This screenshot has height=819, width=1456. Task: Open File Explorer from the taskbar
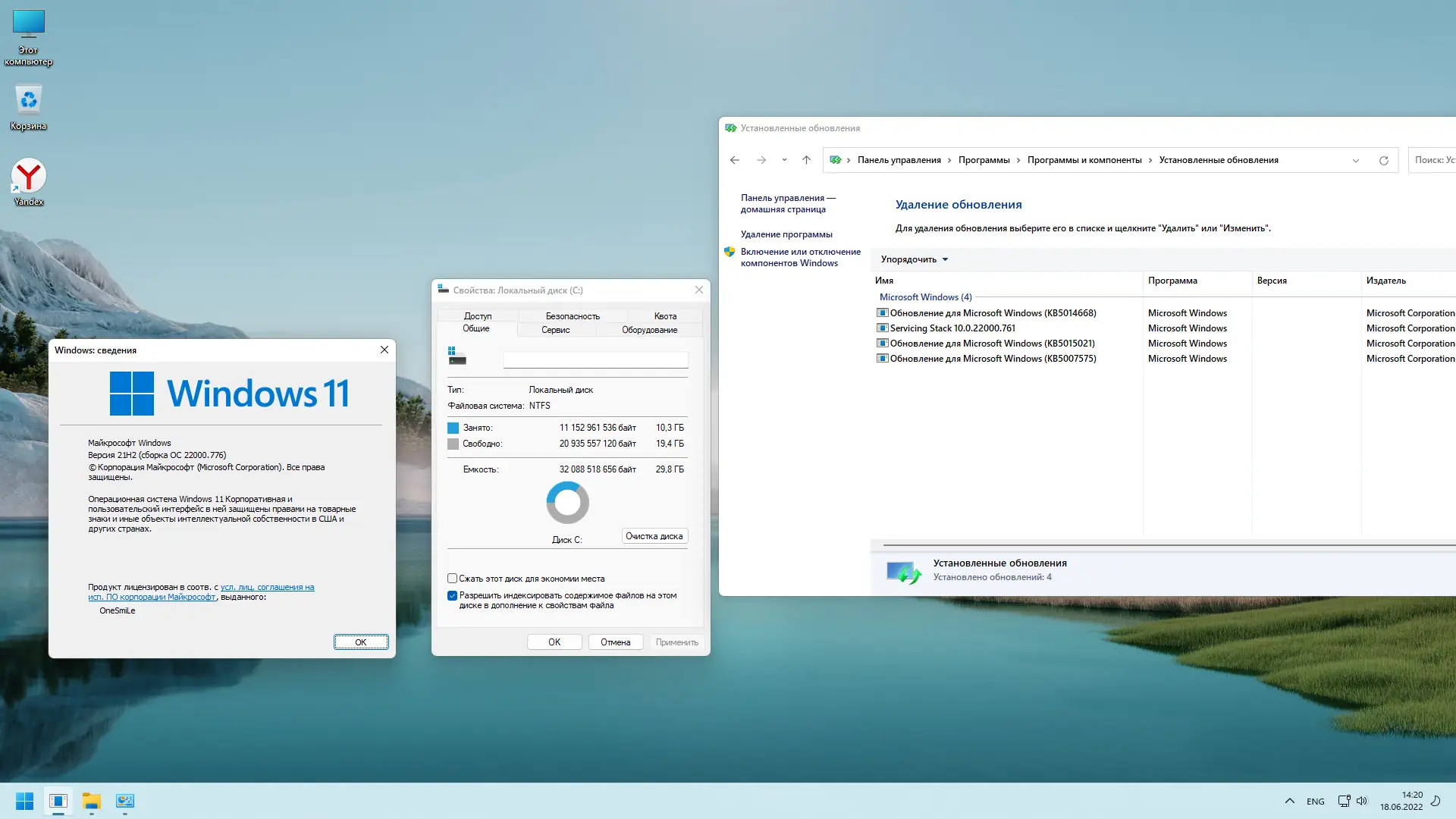92,801
